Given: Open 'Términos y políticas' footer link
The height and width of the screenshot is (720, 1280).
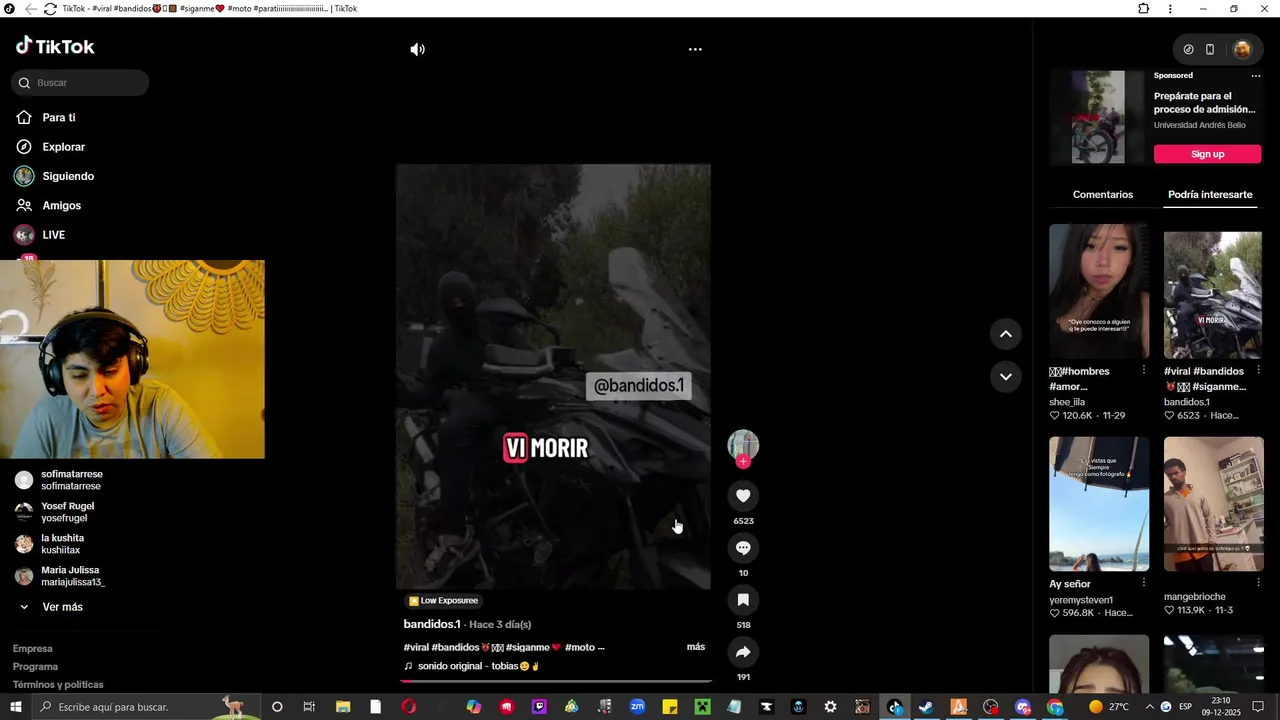Looking at the screenshot, I should coord(58,685).
